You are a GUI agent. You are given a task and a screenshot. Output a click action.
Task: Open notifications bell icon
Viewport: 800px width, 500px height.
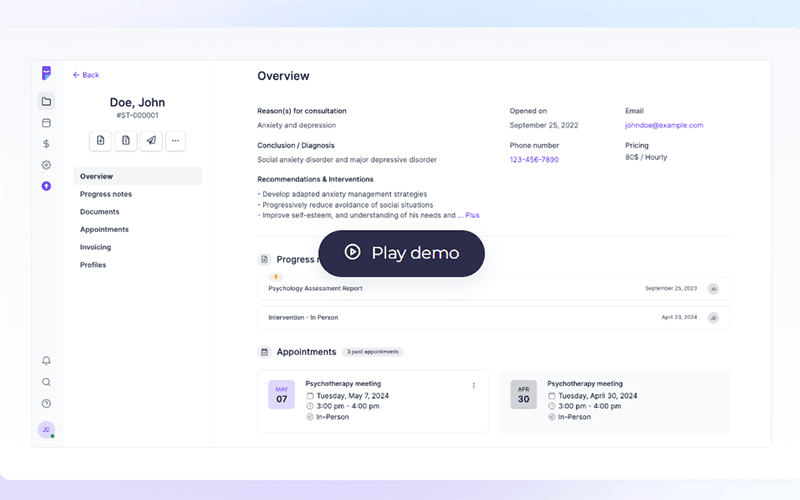46,361
